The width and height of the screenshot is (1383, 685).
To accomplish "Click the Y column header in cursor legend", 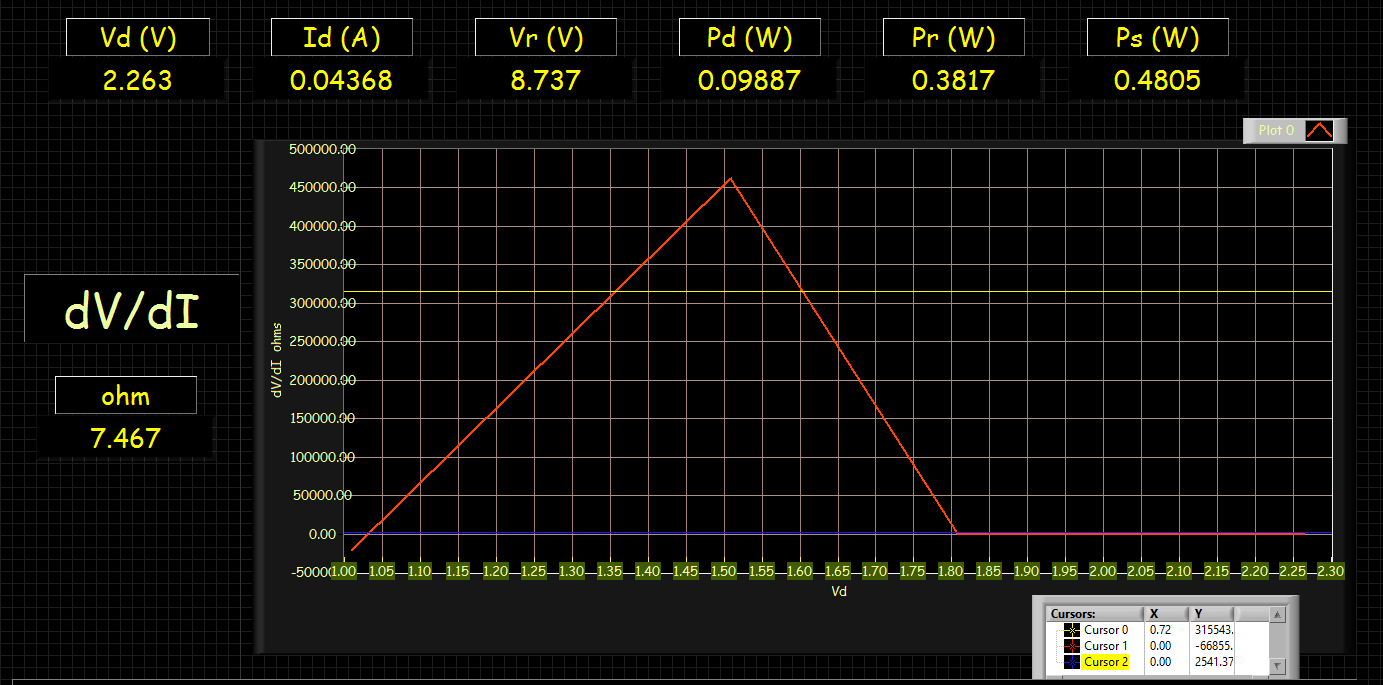I will (x=1198, y=614).
